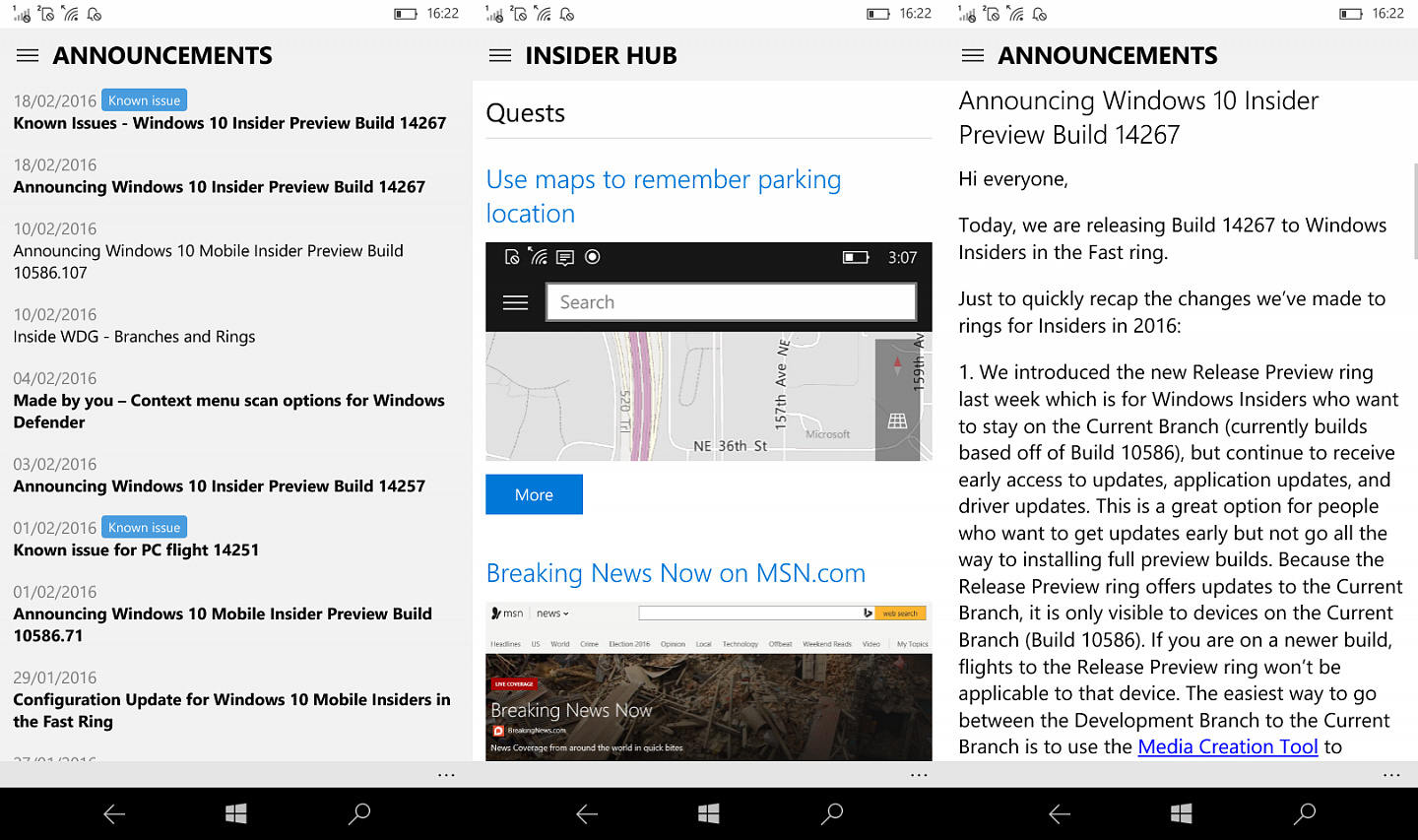This screenshot has height=840, width=1418.
Task: Click the MSN breaking news thumbnail image
Action: pyautogui.click(x=709, y=681)
